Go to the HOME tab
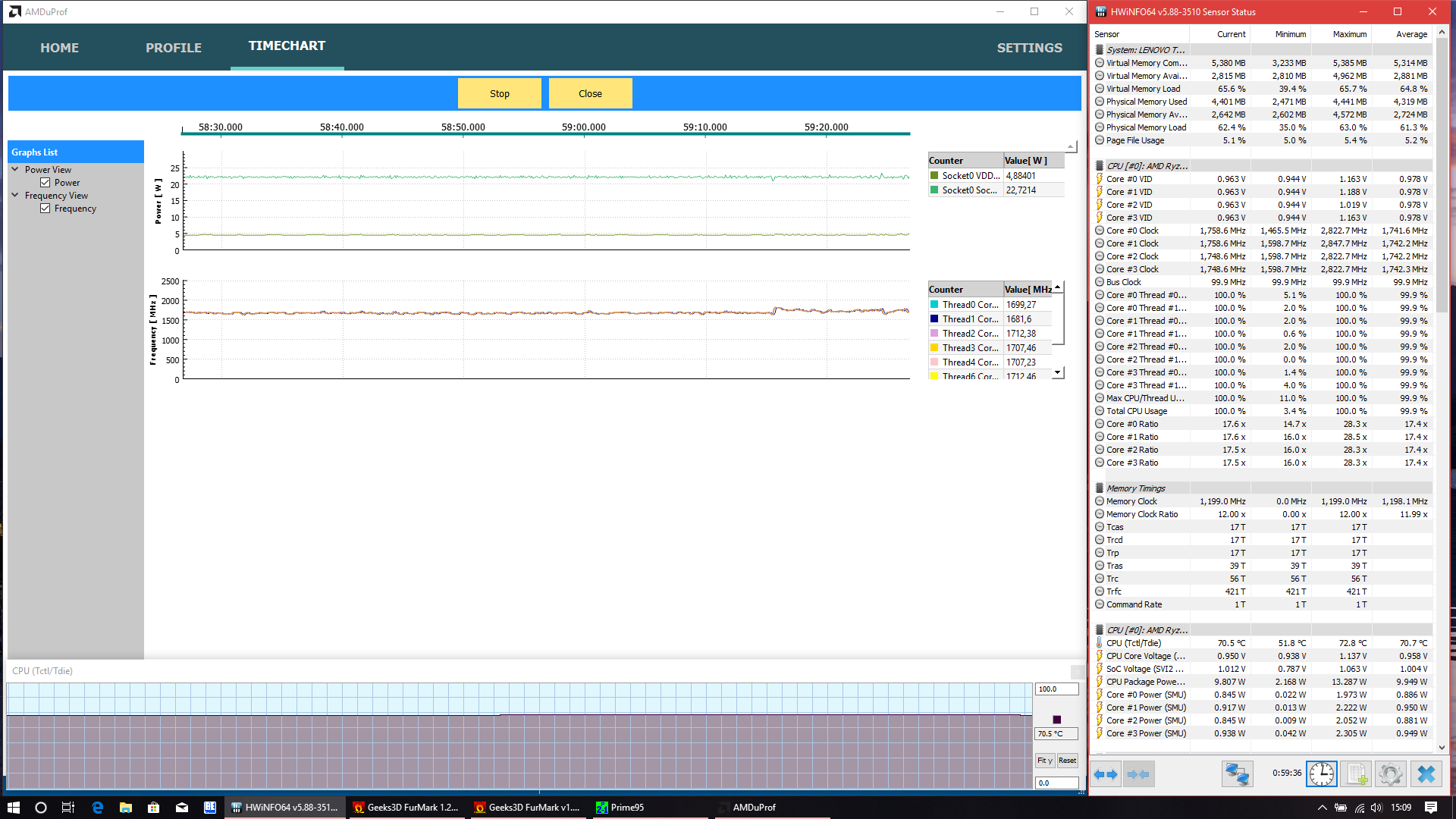The width and height of the screenshot is (1456, 819). (x=59, y=48)
